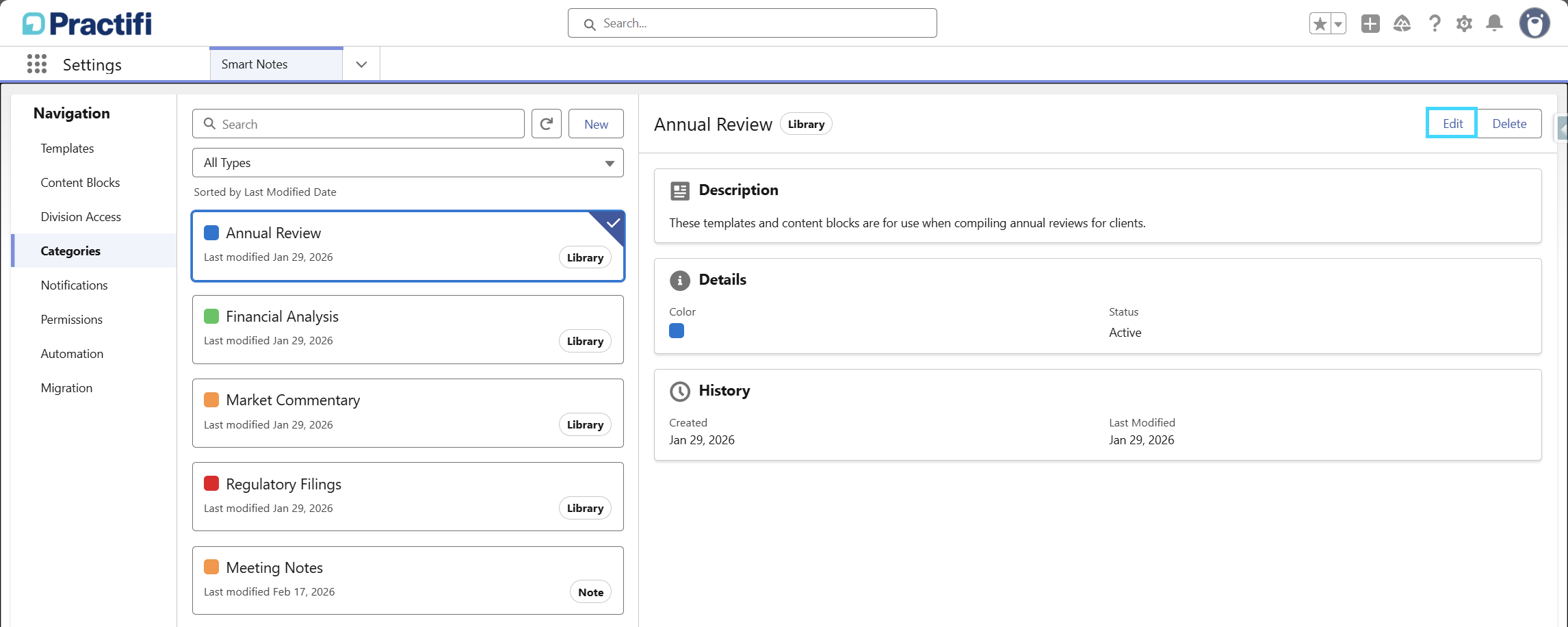Delete the Annual Review category
The width and height of the screenshot is (1568, 627).
(x=1509, y=123)
